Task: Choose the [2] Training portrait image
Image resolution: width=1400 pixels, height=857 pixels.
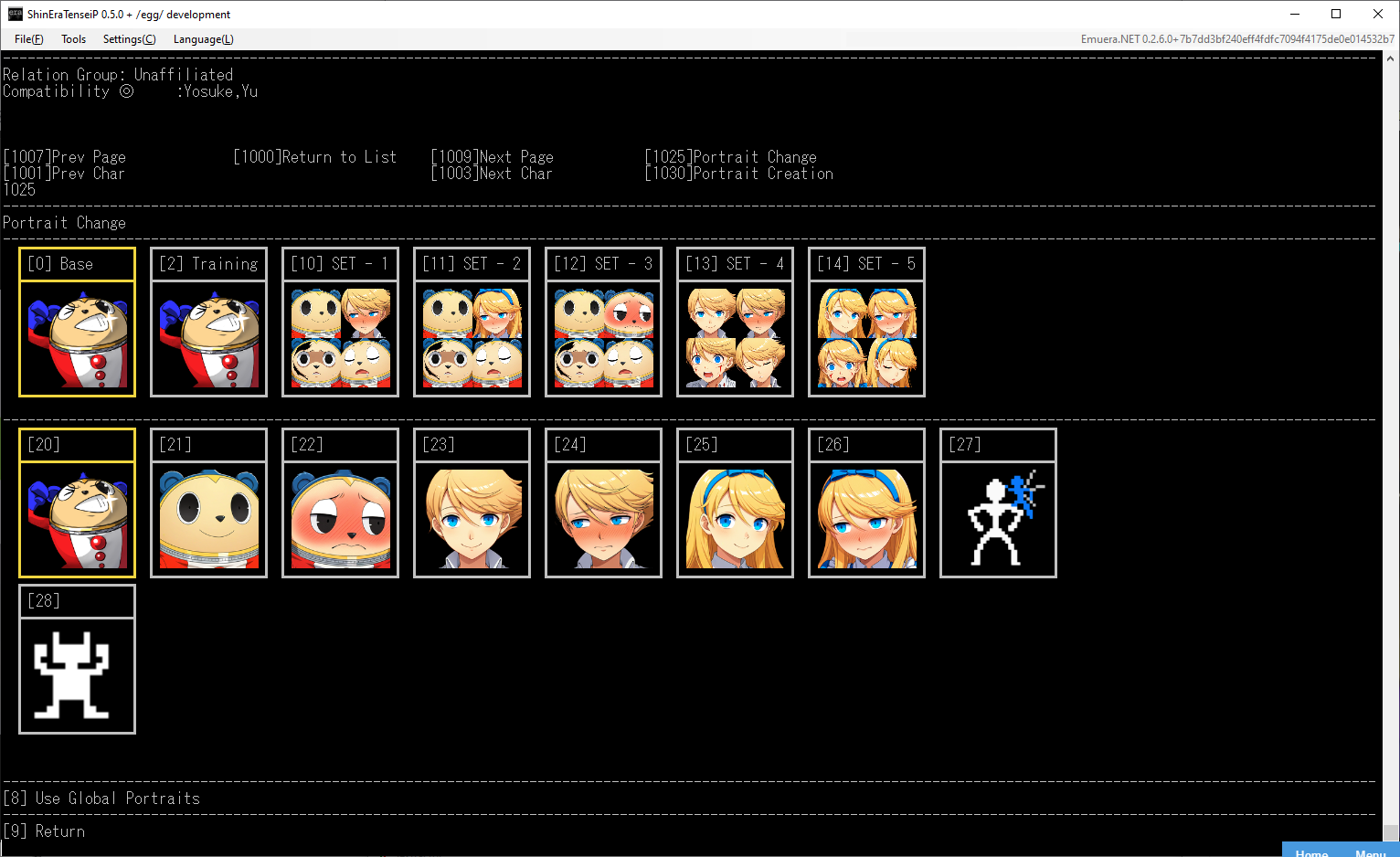Action: [208, 339]
